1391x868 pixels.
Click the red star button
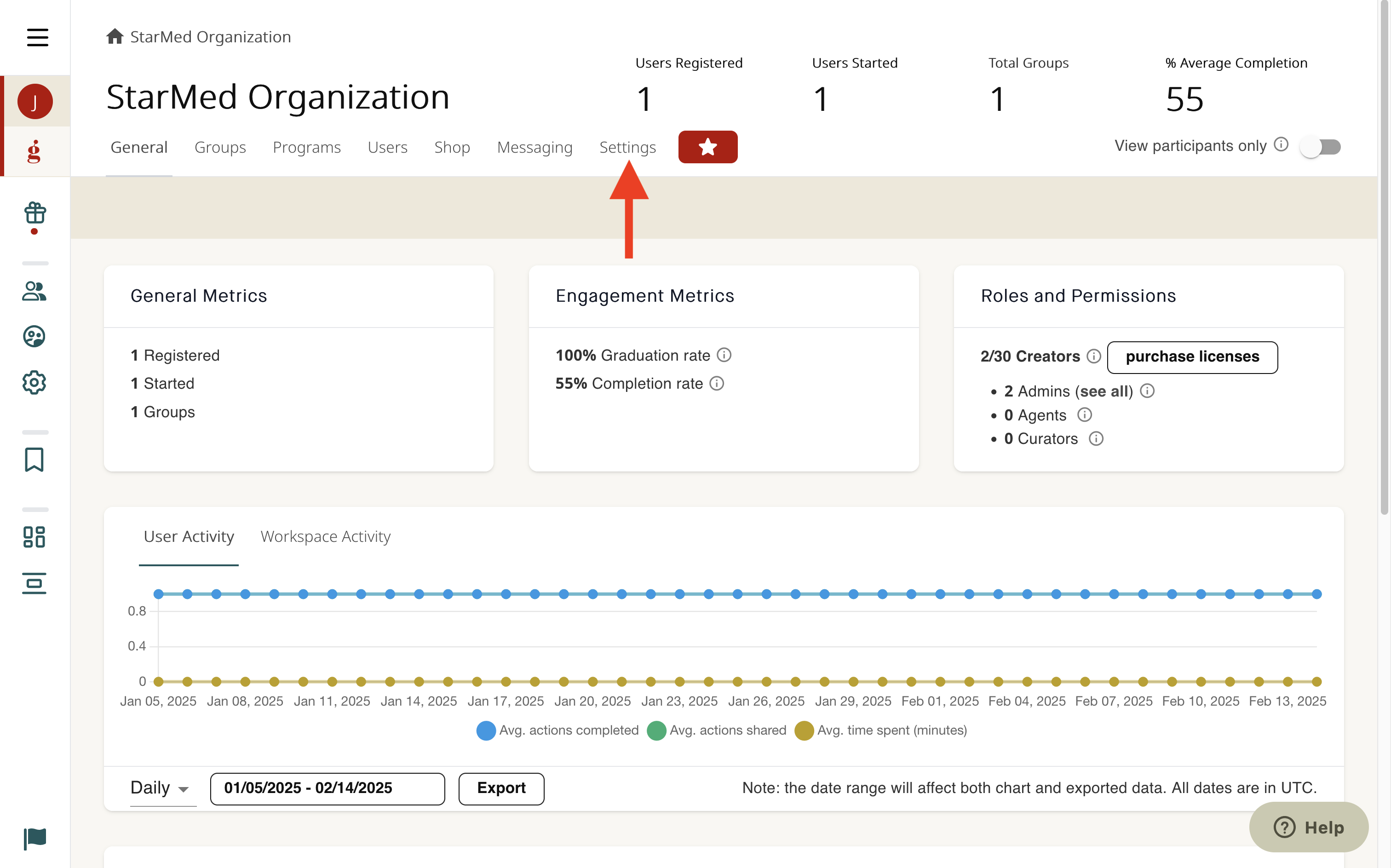click(x=707, y=147)
